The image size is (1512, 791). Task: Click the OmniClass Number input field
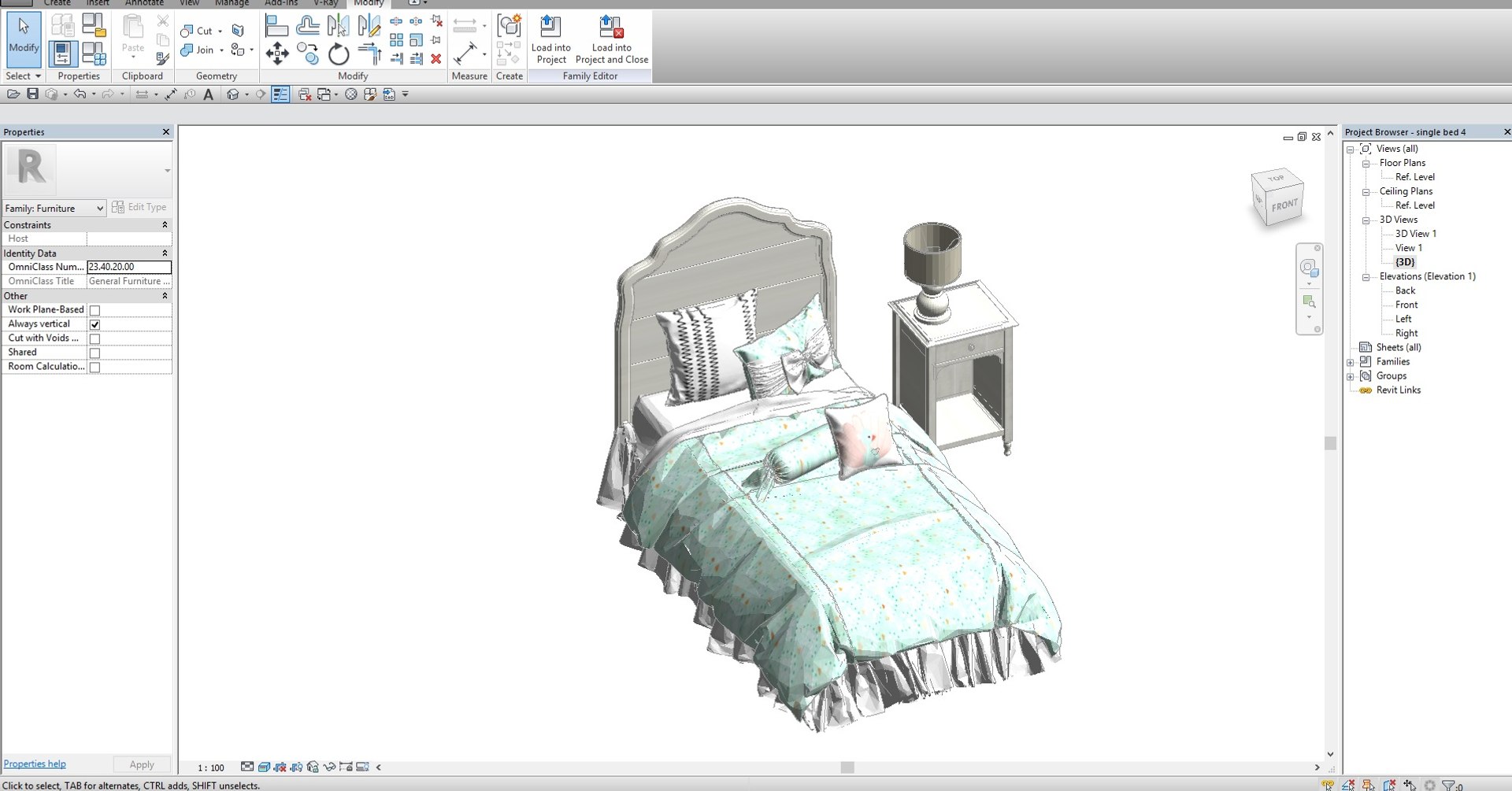point(129,267)
